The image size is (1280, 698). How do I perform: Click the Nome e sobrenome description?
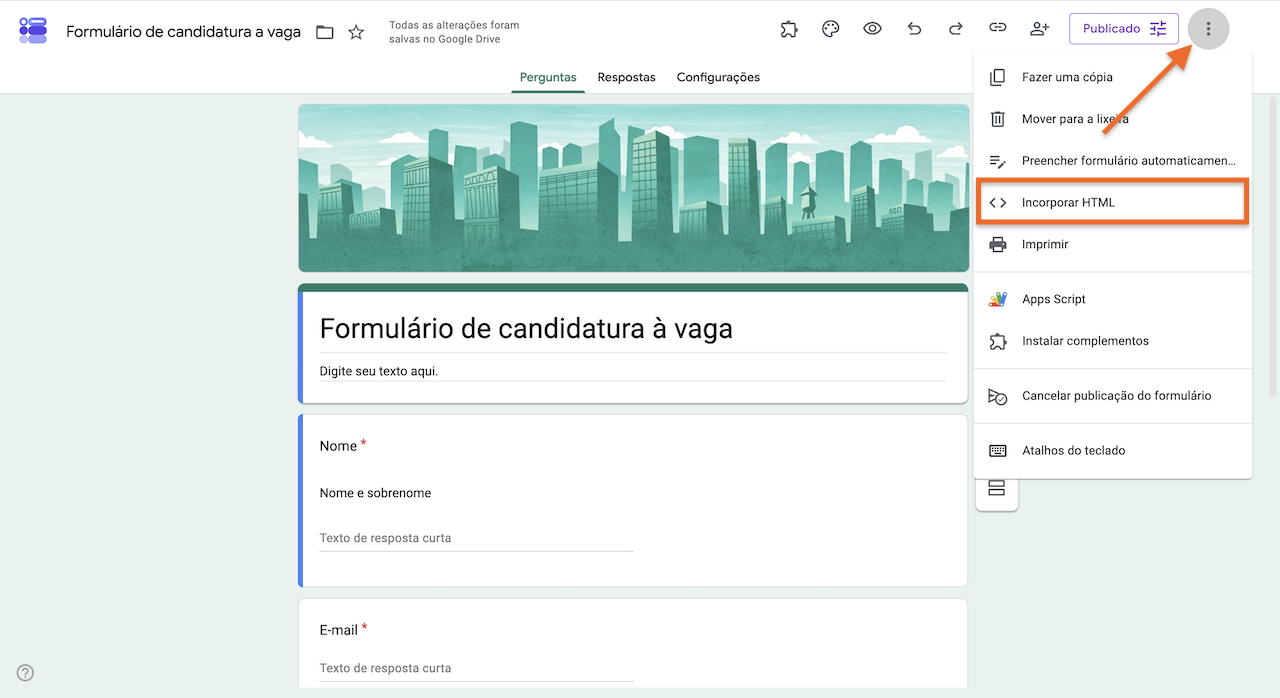[375, 493]
